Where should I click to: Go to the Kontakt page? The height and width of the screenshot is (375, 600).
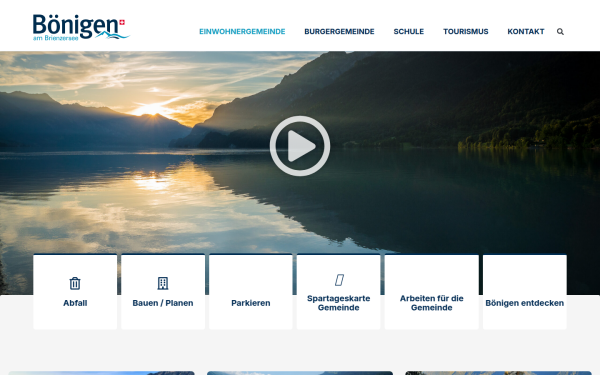point(526,31)
